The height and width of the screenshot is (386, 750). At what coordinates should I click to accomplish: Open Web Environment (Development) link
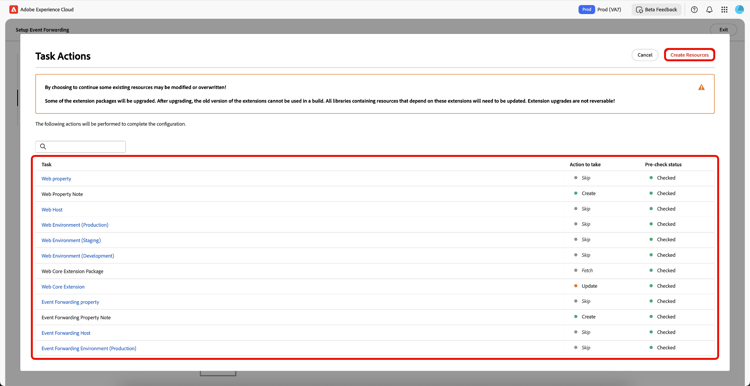(x=78, y=255)
